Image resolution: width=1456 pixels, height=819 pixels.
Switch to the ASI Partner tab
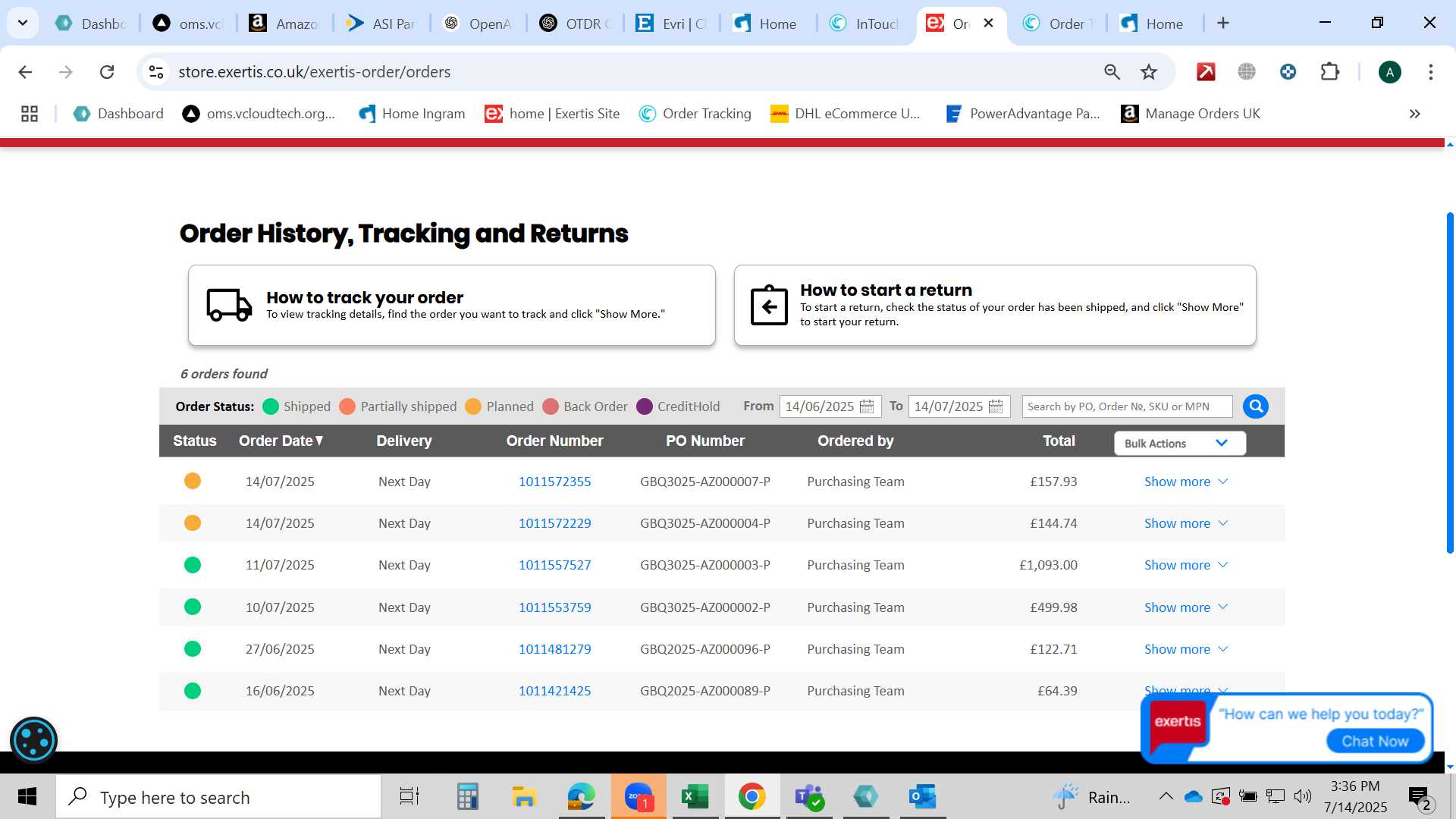point(381,24)
